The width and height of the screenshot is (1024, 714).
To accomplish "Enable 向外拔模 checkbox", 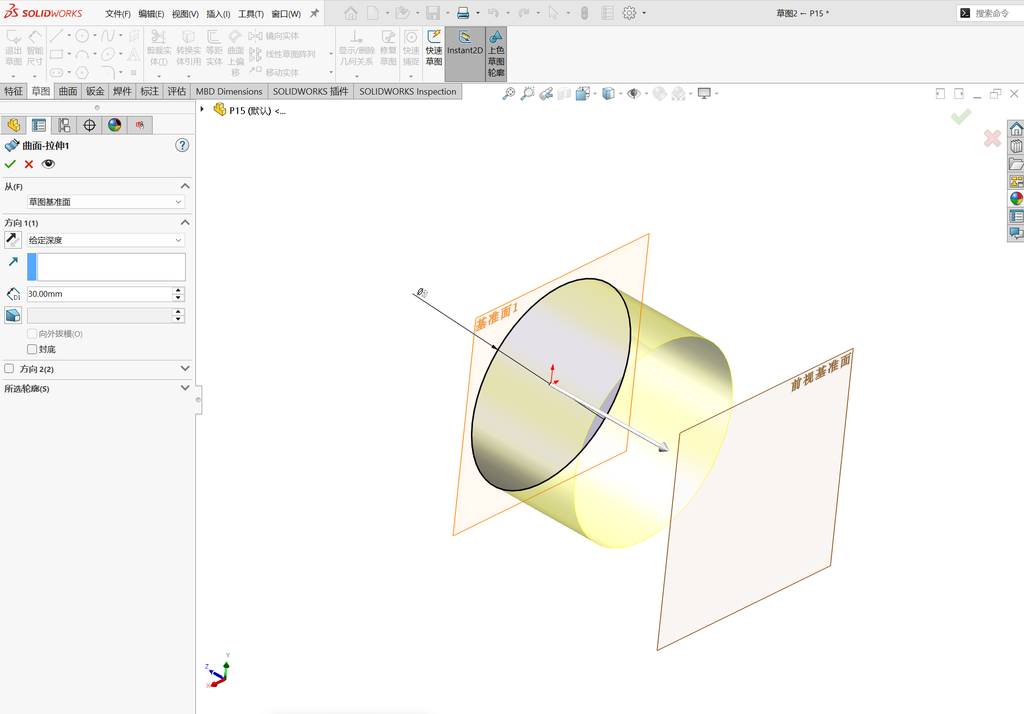I will [x=32, y=334].
